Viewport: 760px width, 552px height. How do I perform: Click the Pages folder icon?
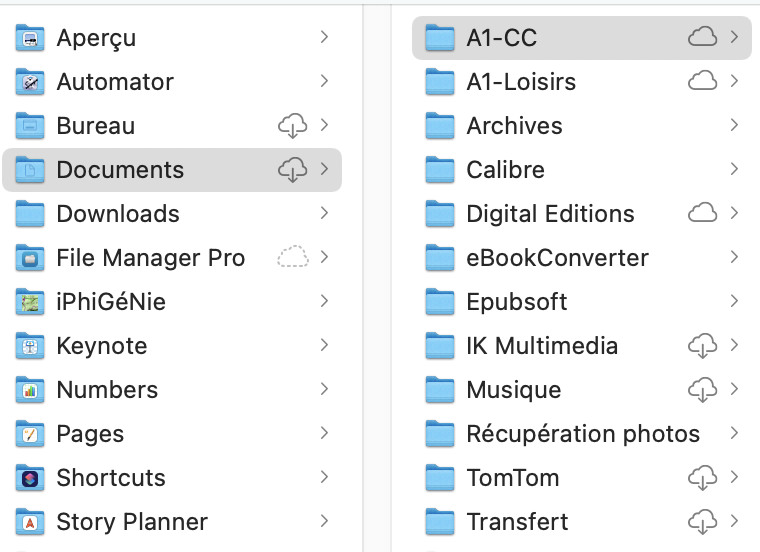[x=31, y=434]
